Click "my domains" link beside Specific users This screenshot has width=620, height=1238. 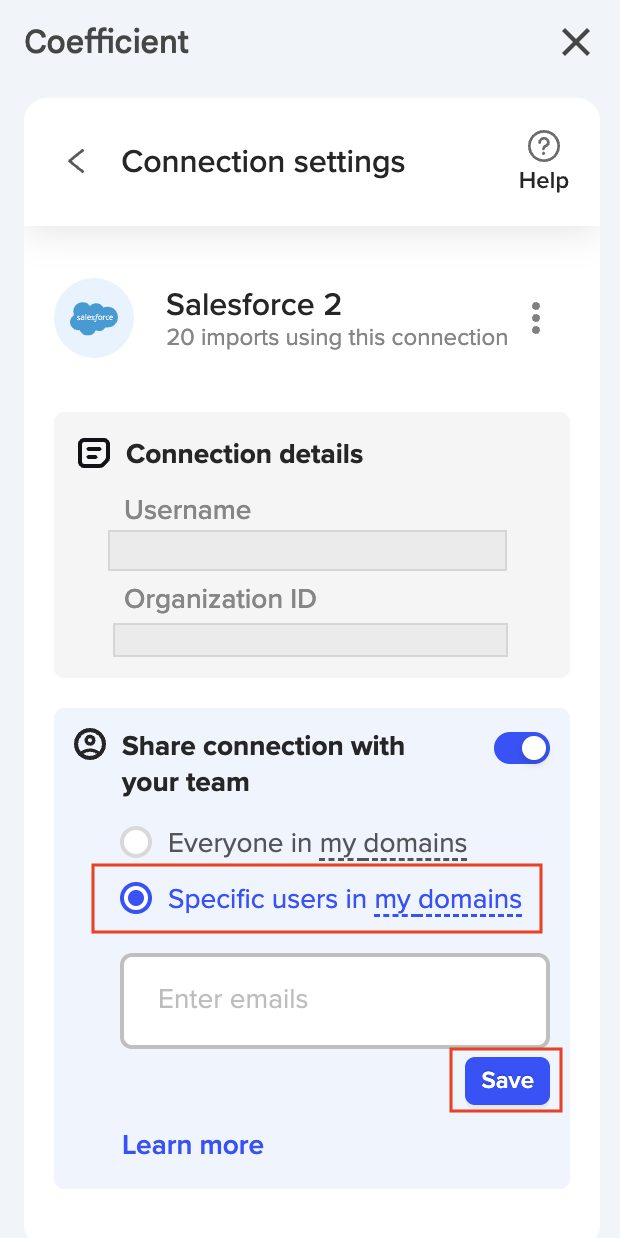(448, 899)
